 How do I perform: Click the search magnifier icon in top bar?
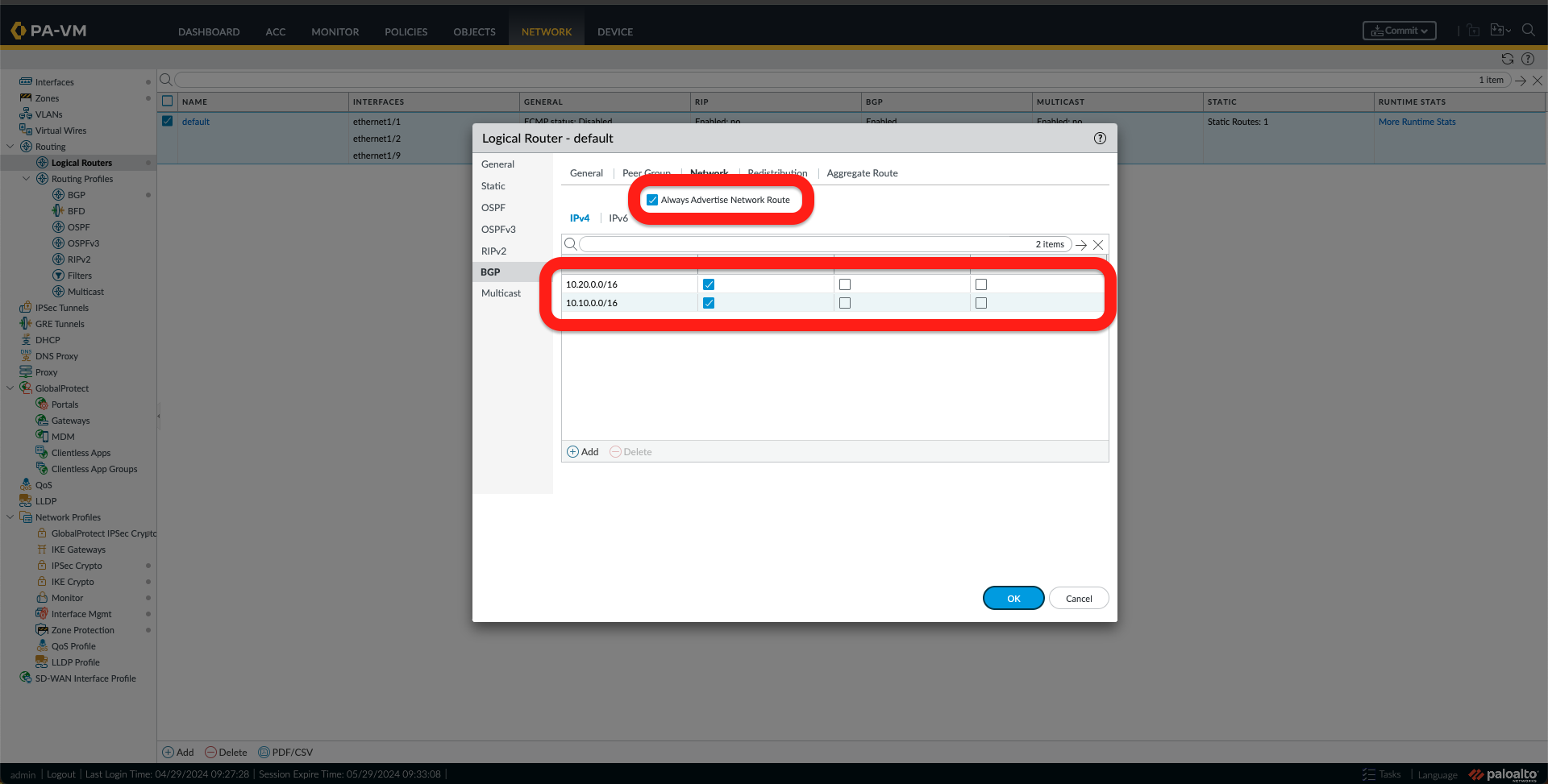pyautogui.click(x=1528, y=31)
